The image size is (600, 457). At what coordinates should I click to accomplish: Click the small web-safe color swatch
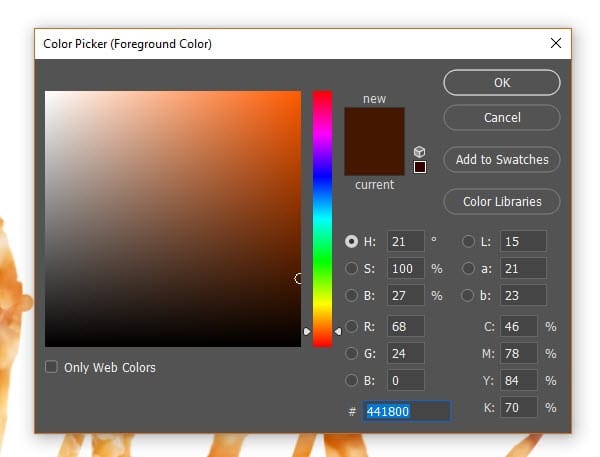click(420, 167)
